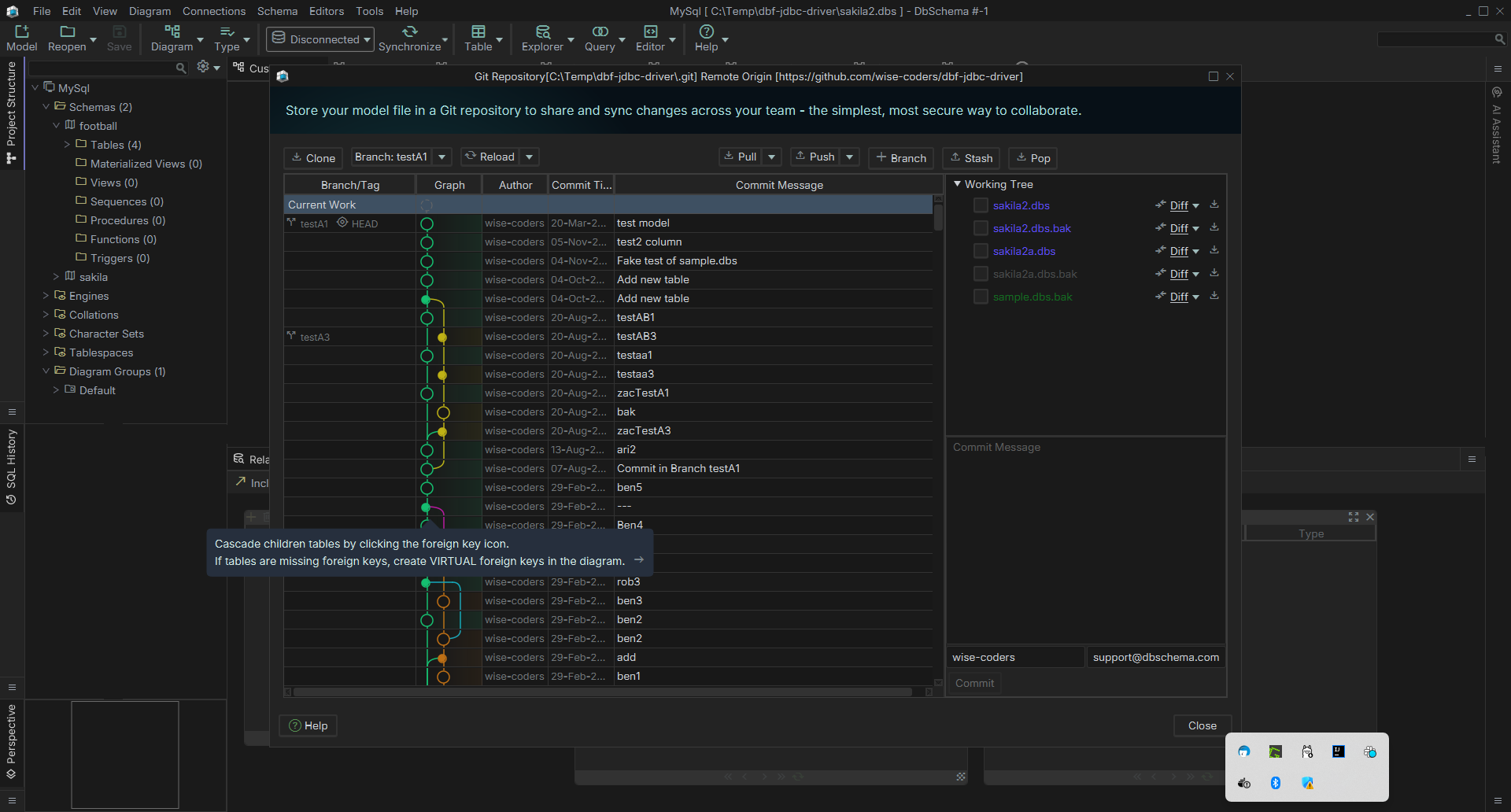Tick the sakila2a.dbs checkbox
The width and height of the screenshot is (1511, 812).
coord(981,251)
